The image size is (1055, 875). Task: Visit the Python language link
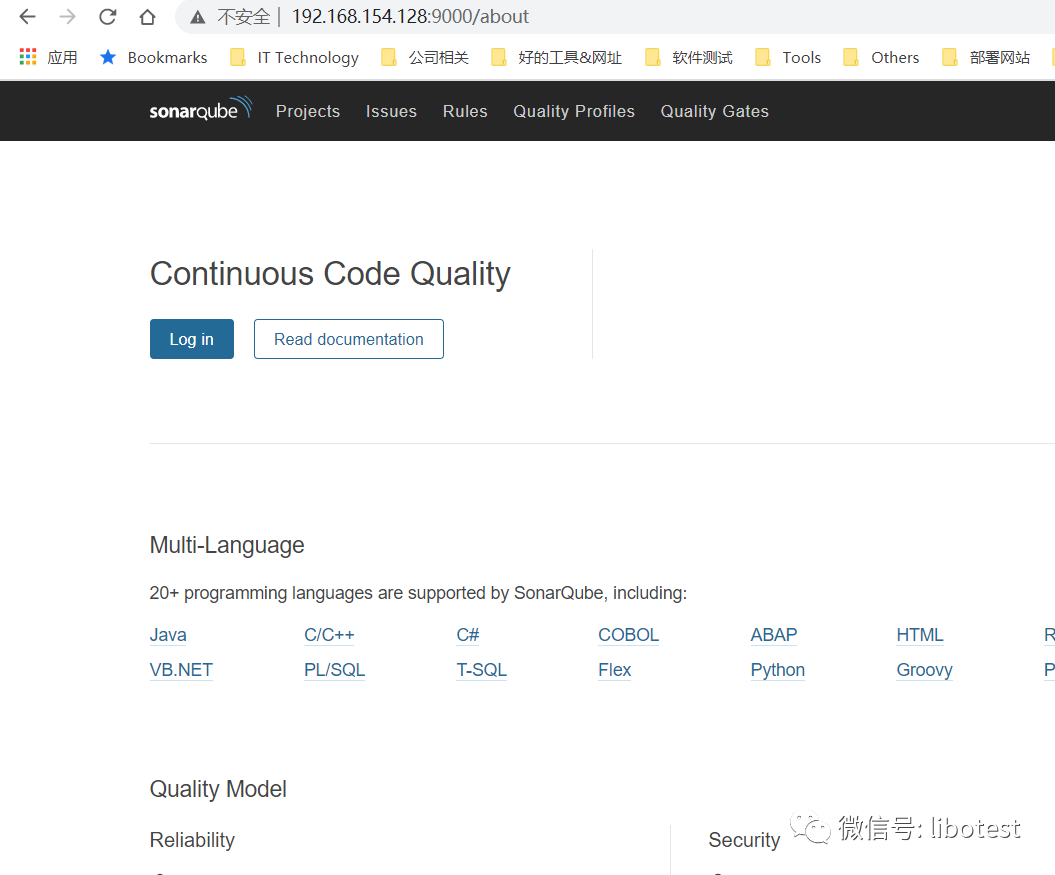tap(778, 670)
